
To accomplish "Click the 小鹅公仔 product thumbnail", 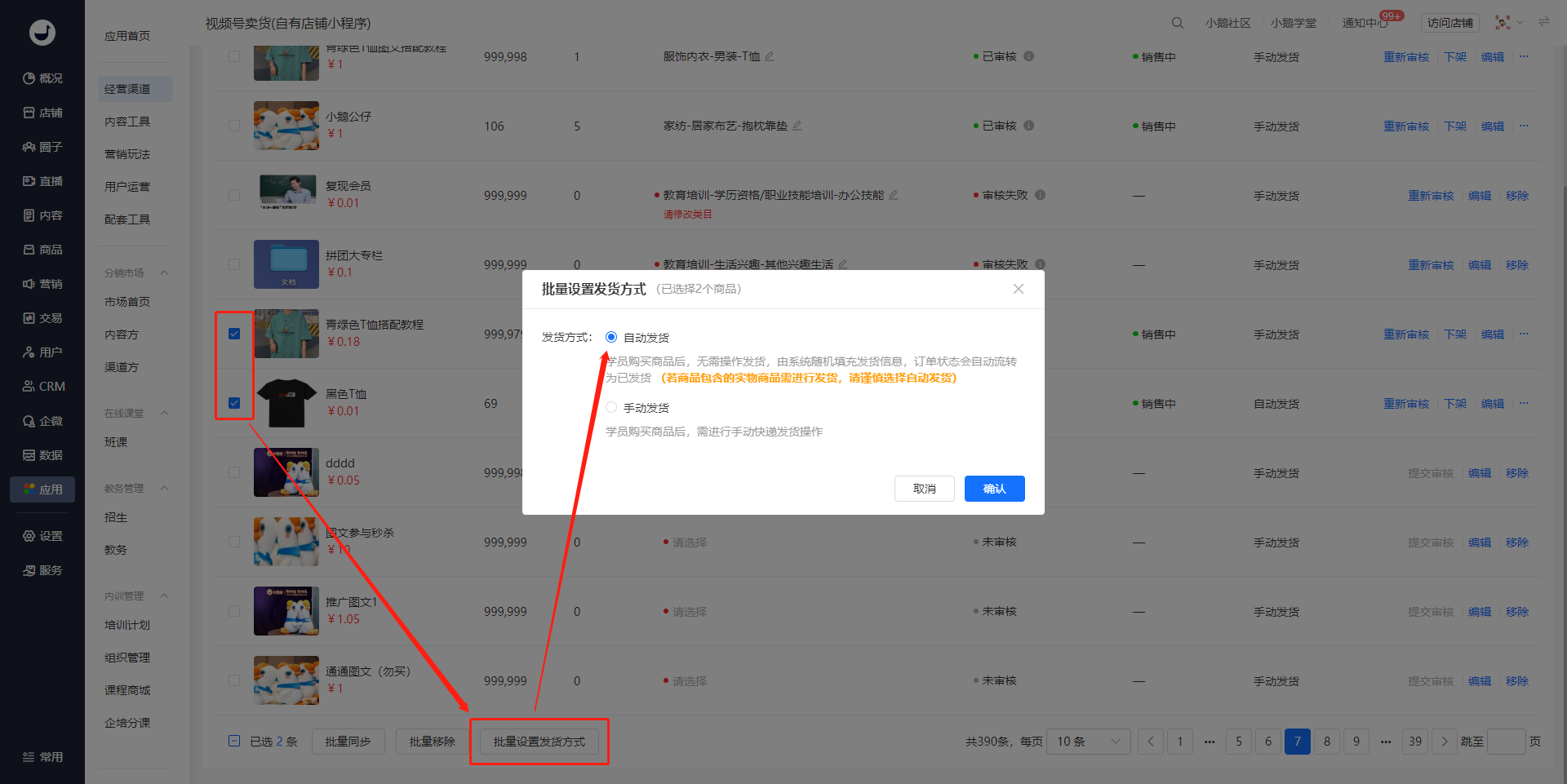I will point(286,126).
